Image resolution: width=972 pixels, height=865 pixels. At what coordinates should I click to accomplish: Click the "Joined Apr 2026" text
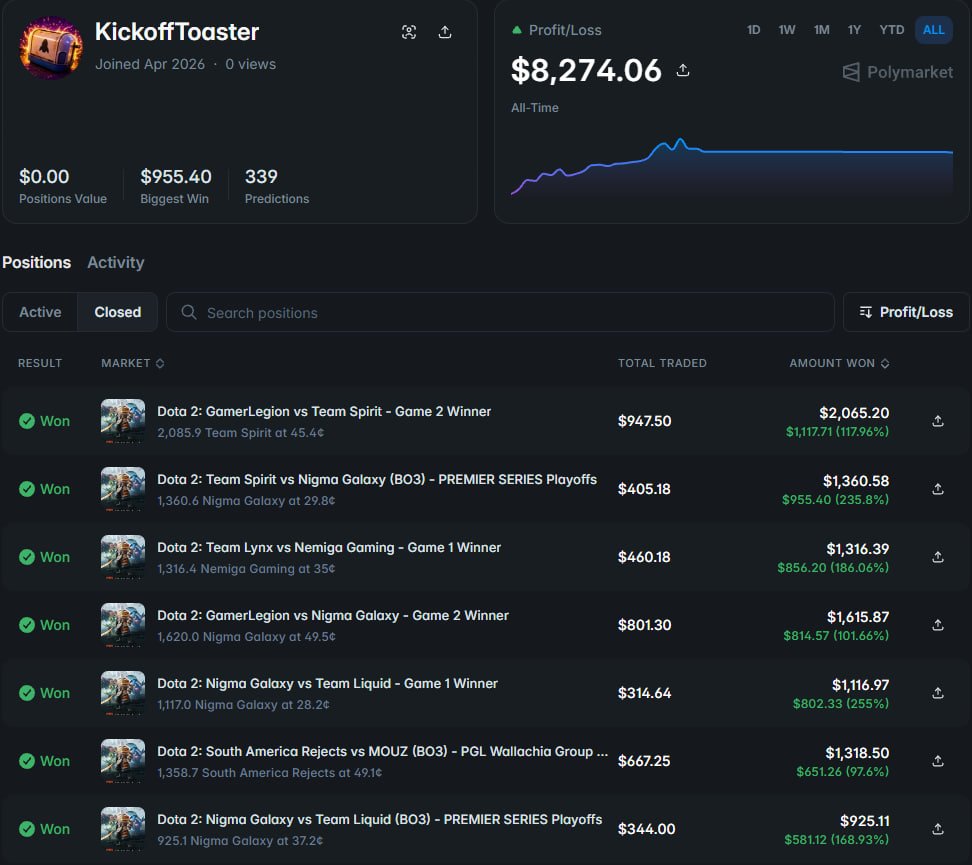[x=150, y=64]
